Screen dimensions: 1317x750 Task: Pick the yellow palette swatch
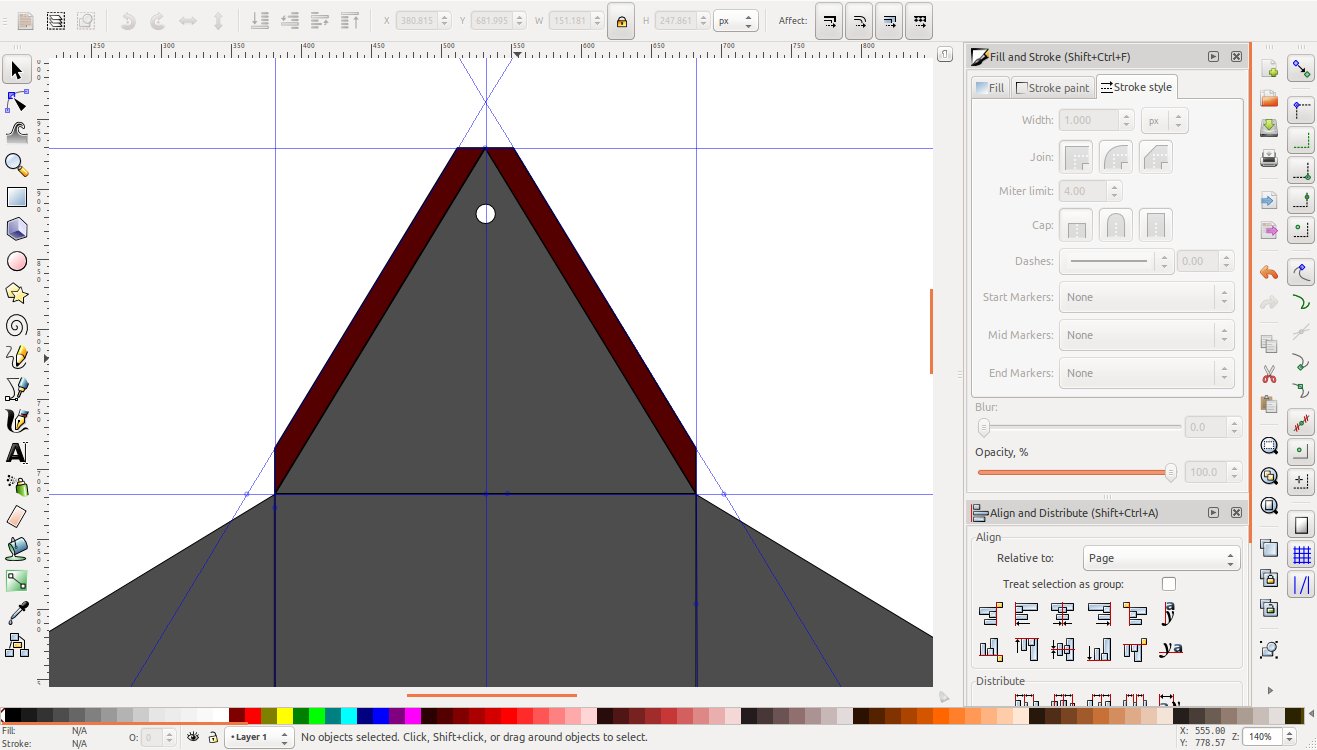(x=285, y=715)
